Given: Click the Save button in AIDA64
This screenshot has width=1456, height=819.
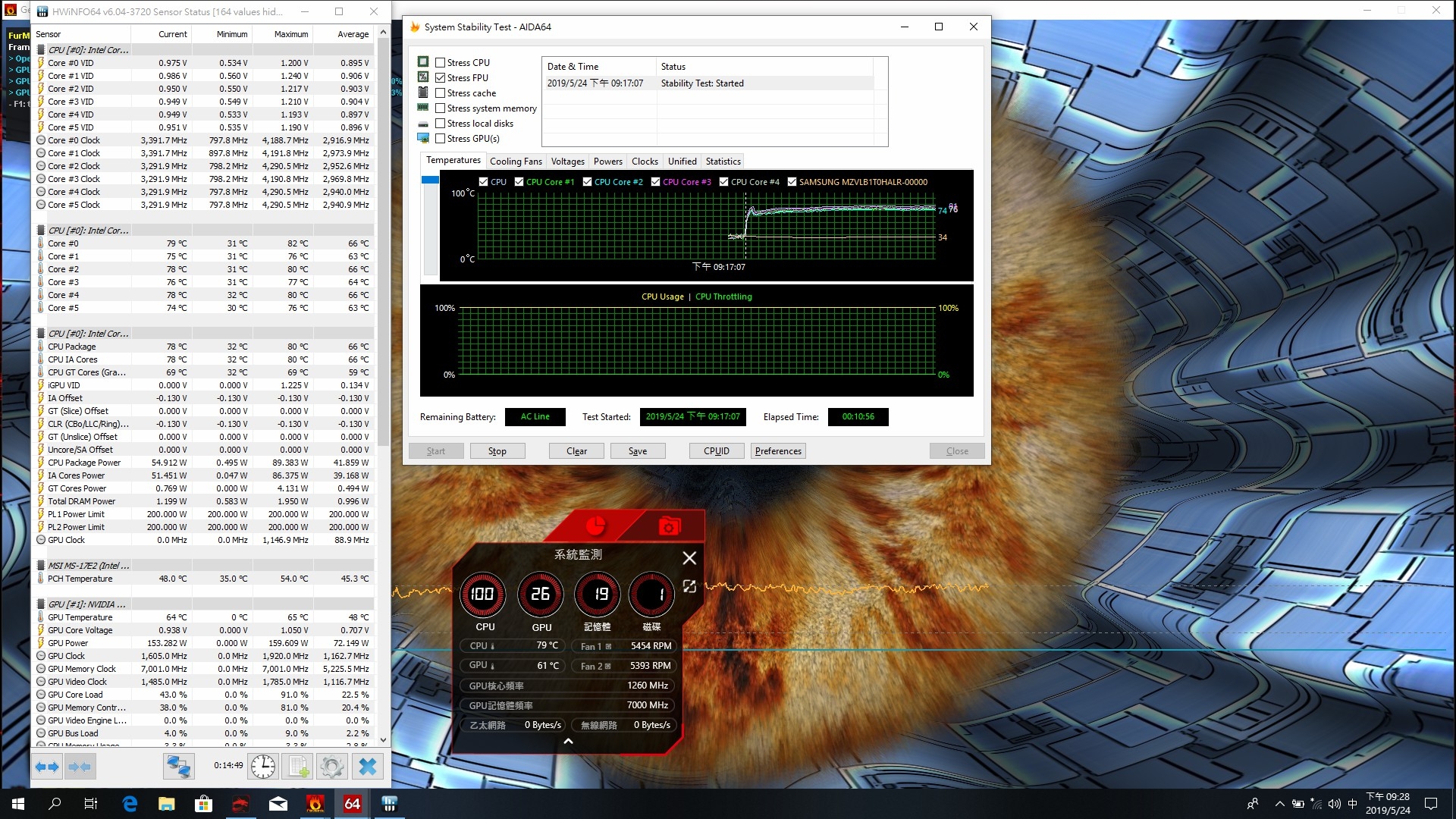Looking at the screenshot, I should [638, 451].
